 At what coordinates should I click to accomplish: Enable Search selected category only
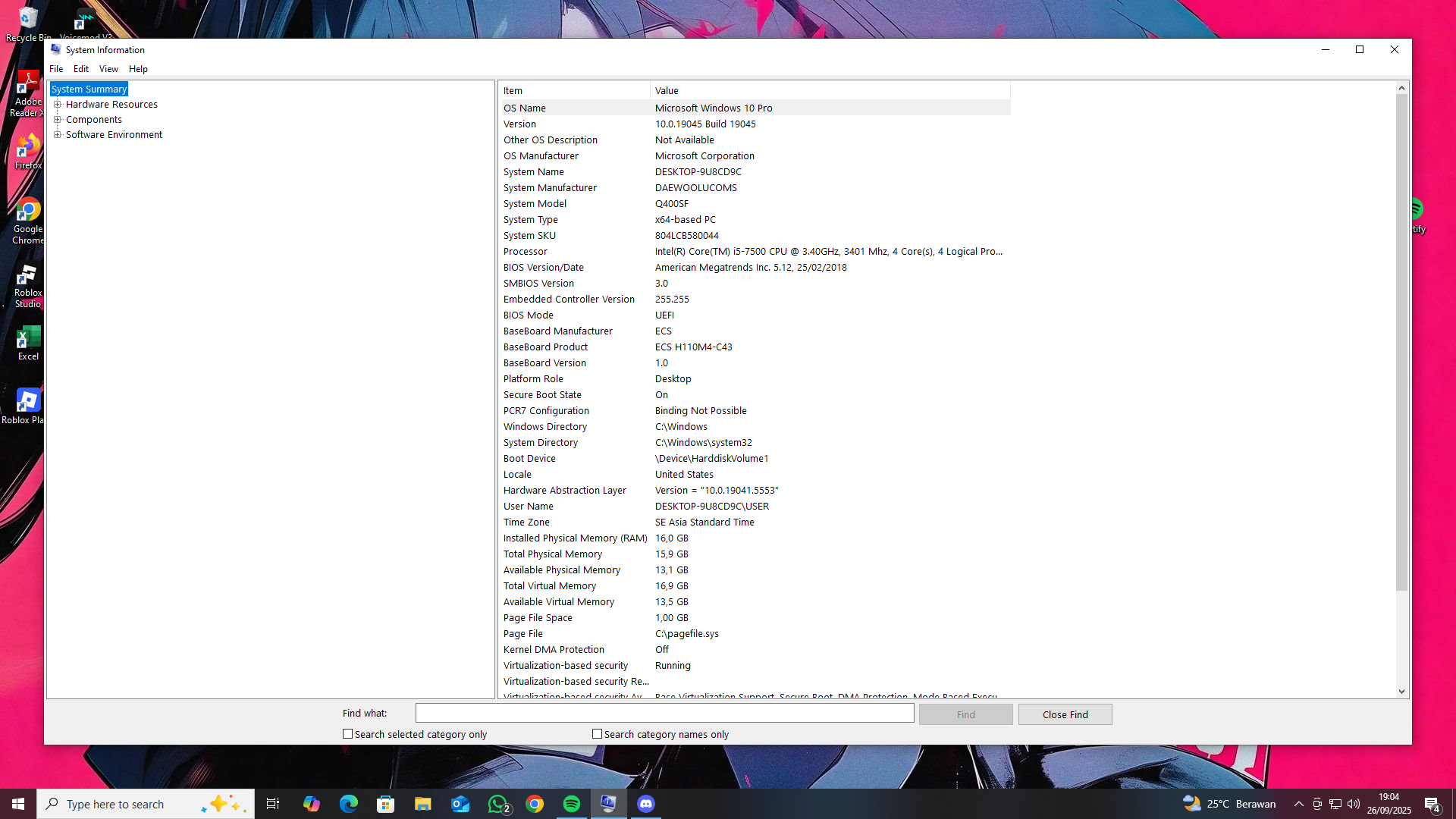348,734
